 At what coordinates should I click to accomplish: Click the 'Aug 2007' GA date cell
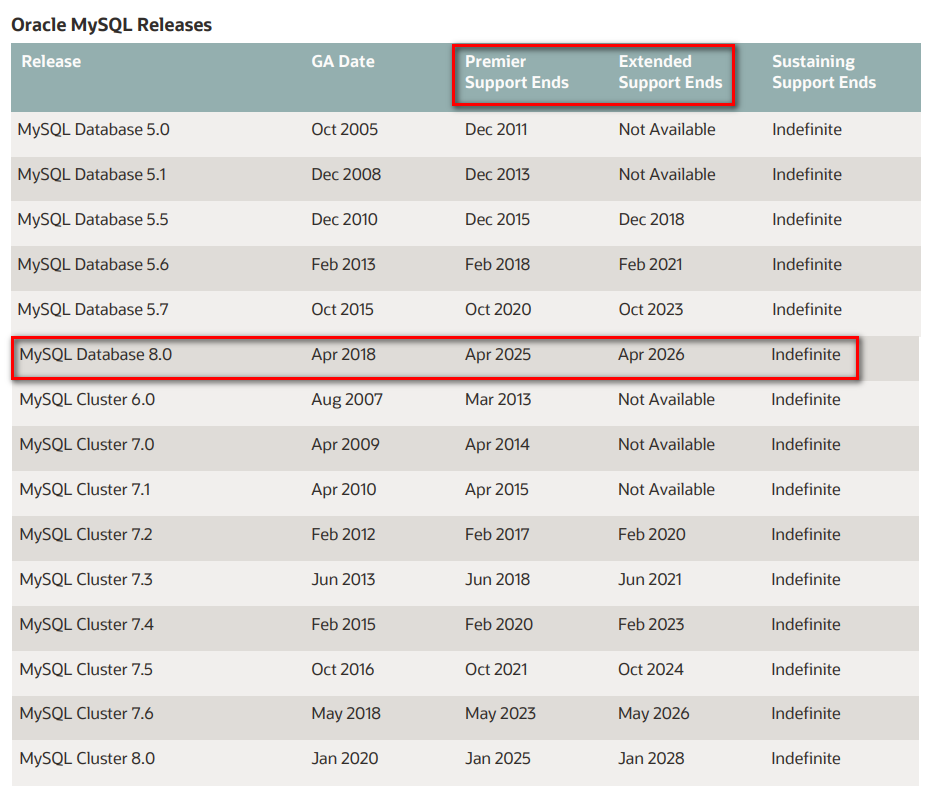click(x=347, y=399)
